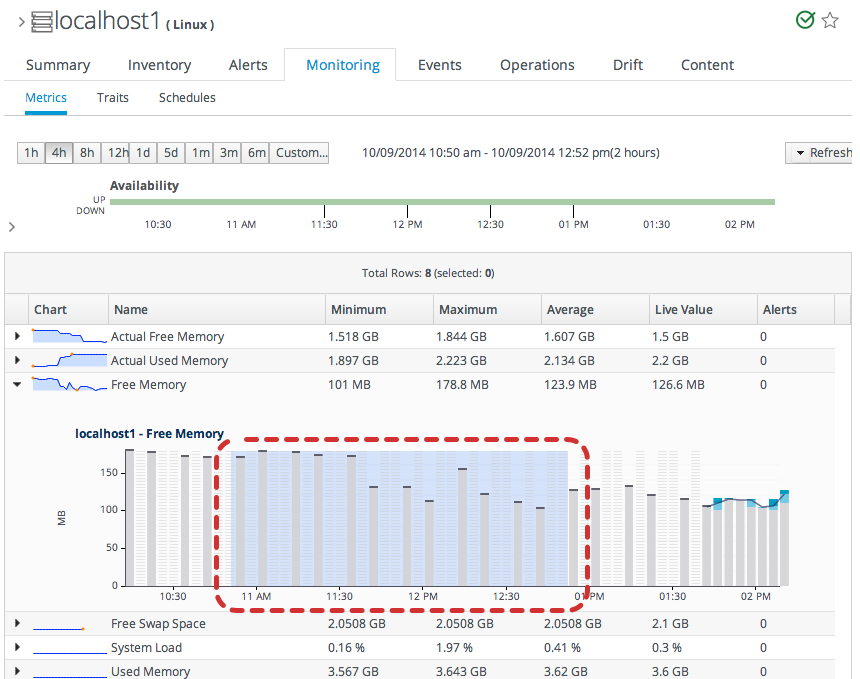
Task: Select the 1h time range button
Action: point(31,153)
